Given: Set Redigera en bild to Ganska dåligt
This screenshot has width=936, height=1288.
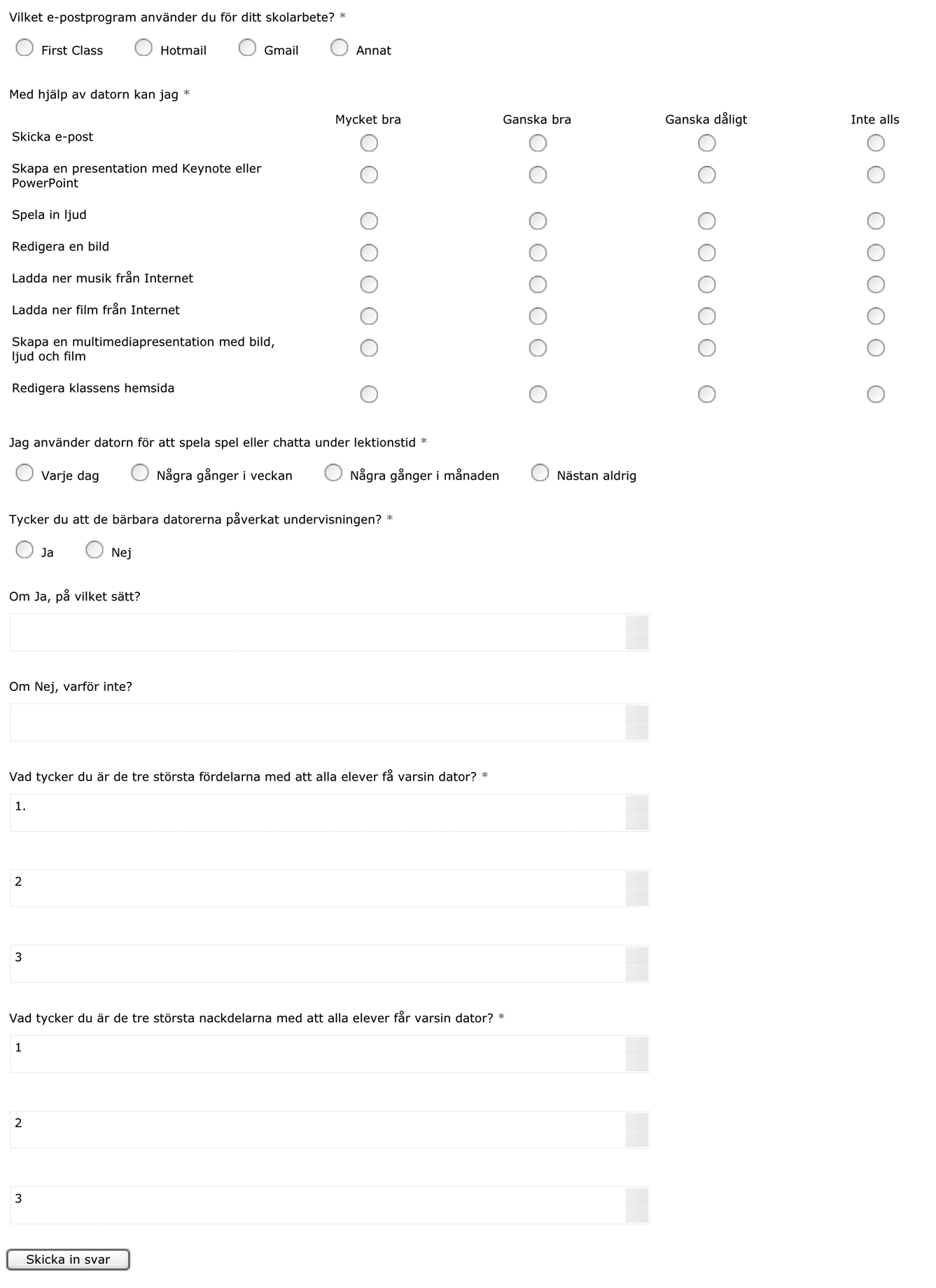Looking at the screenshot, I should [707, 253].
